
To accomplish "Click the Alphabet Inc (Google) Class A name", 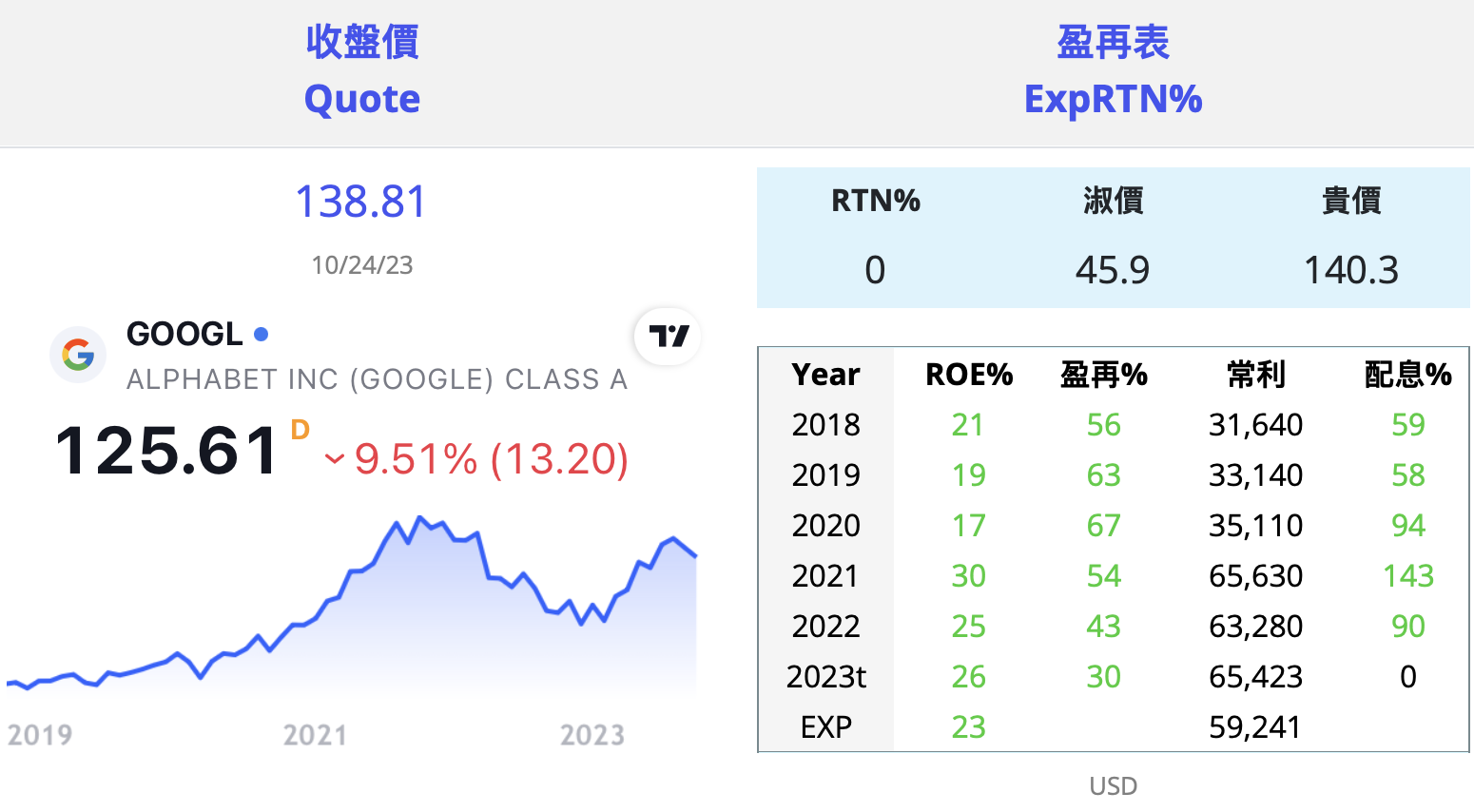I will [x=377, y=379].
